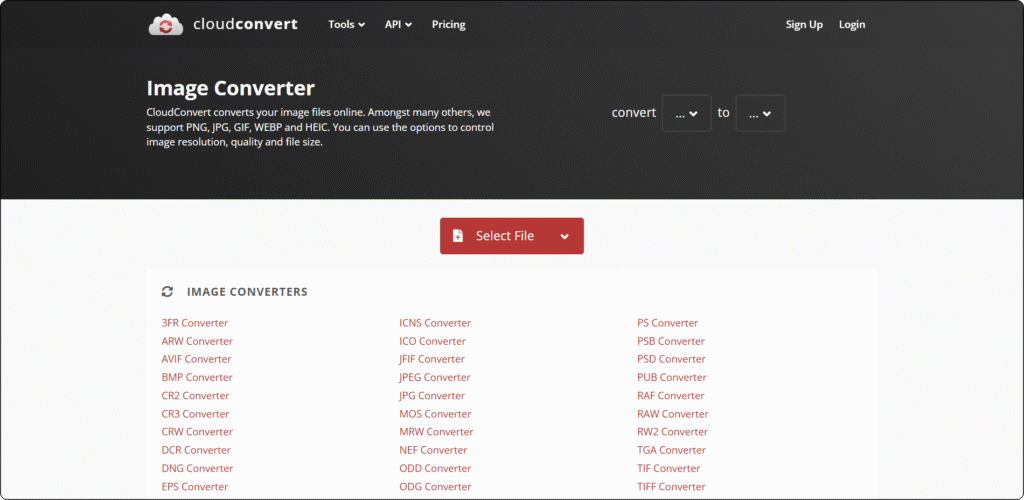
Task: Open the DNG Converter link
Action: click(197, 468)
